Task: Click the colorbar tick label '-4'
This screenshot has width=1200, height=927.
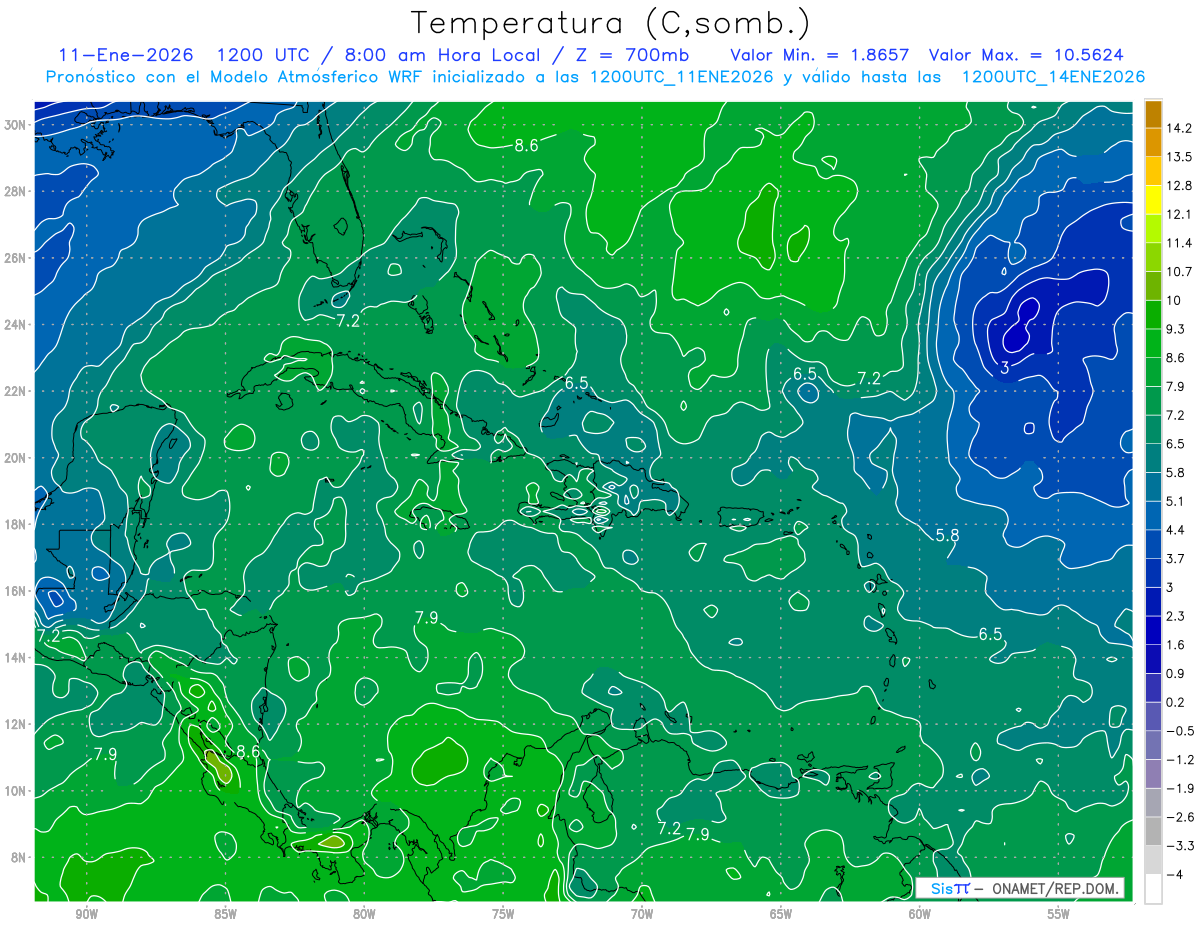Action: pos(1174,875)
